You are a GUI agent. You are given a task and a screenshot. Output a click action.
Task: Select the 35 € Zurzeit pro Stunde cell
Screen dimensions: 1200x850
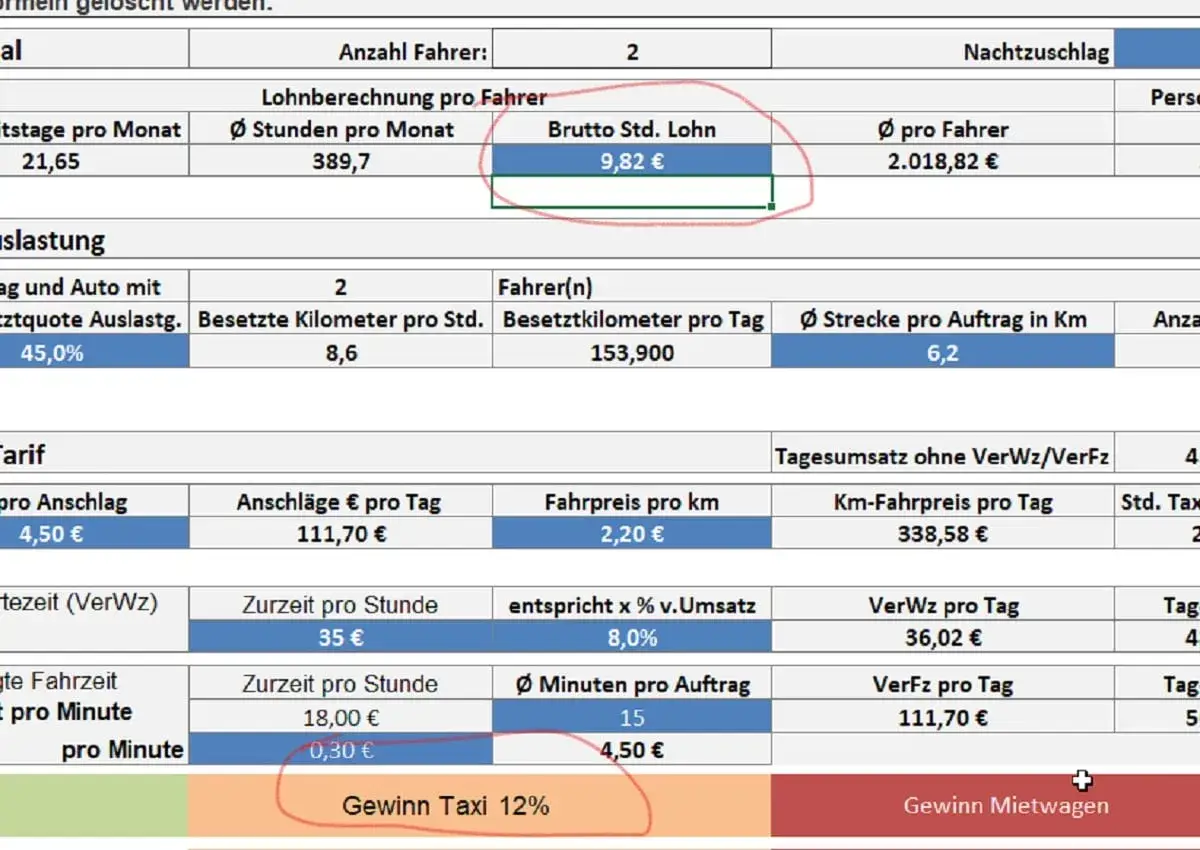coord(340,637)
